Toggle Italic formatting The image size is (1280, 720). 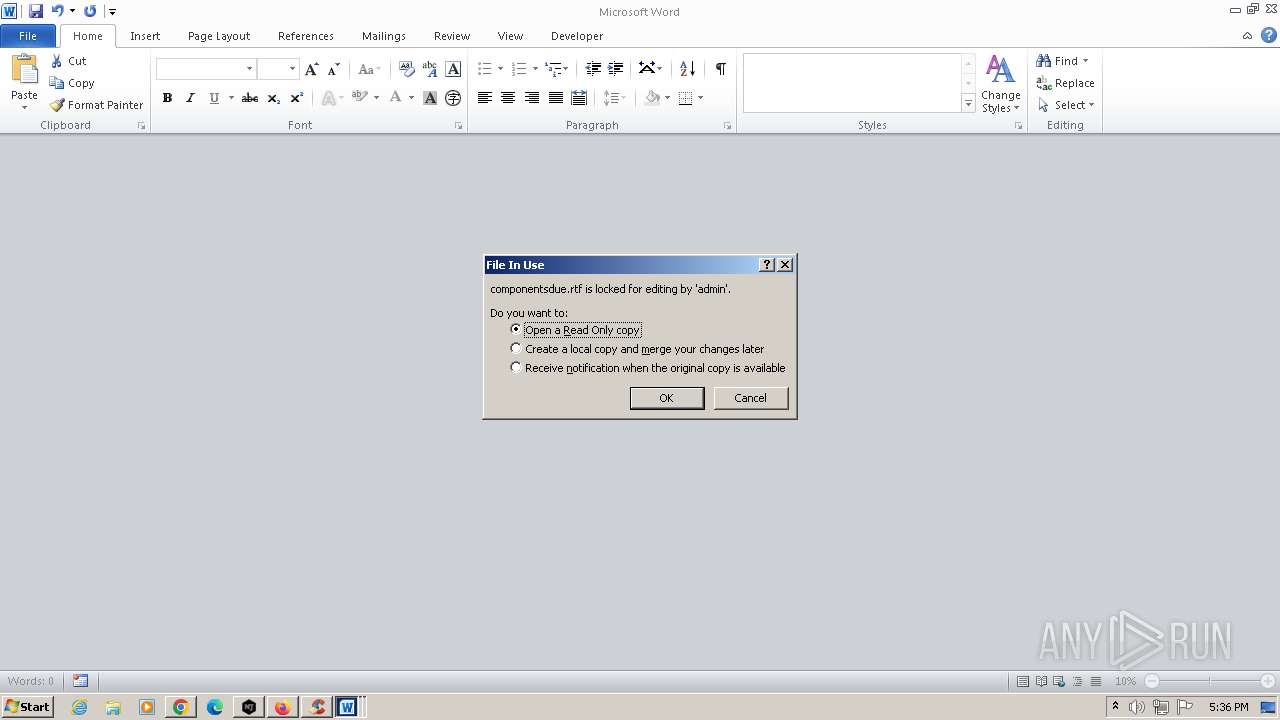[x=190, y=98]
